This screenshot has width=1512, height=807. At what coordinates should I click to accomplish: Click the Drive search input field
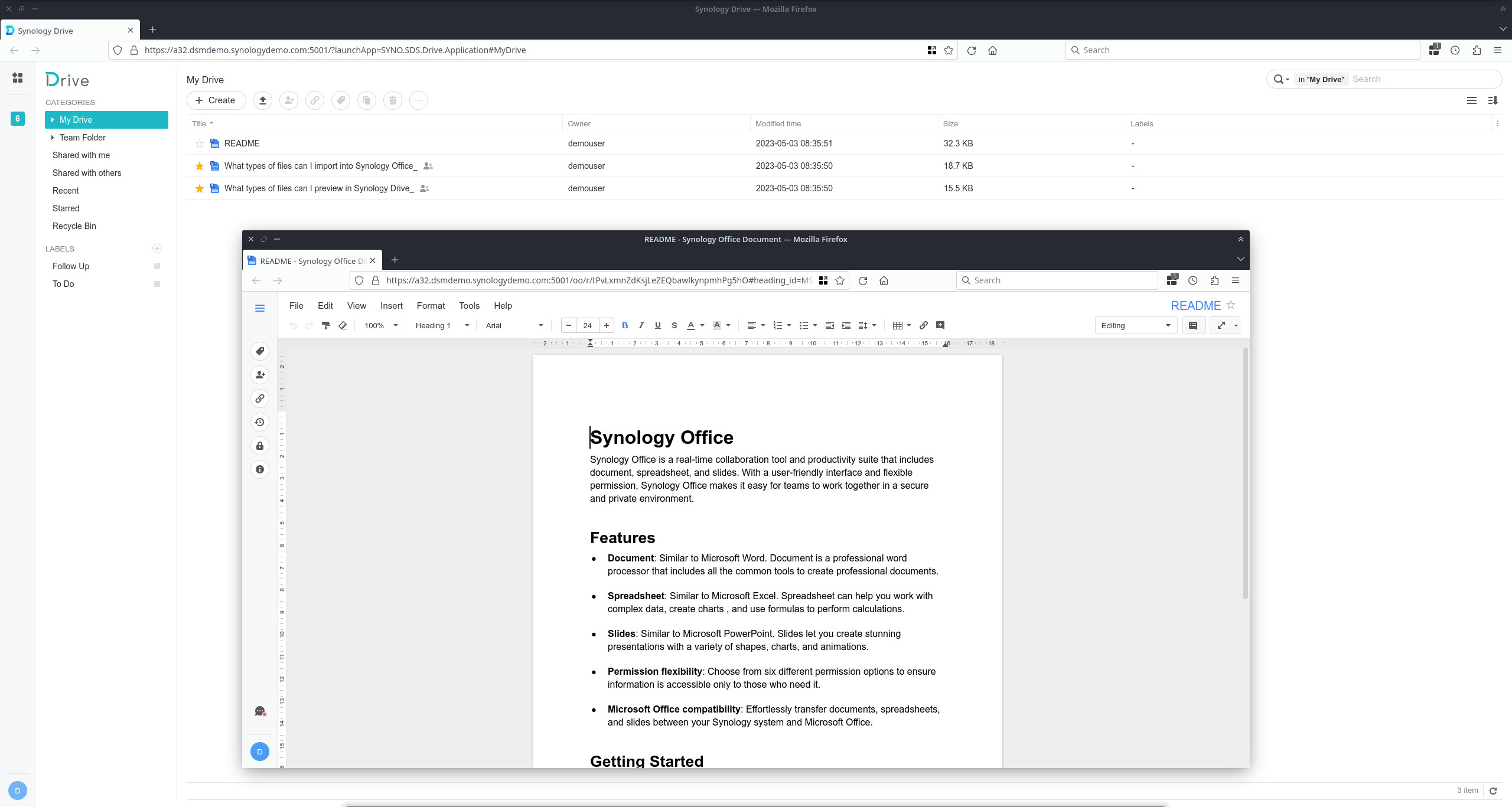(1423, 79)
